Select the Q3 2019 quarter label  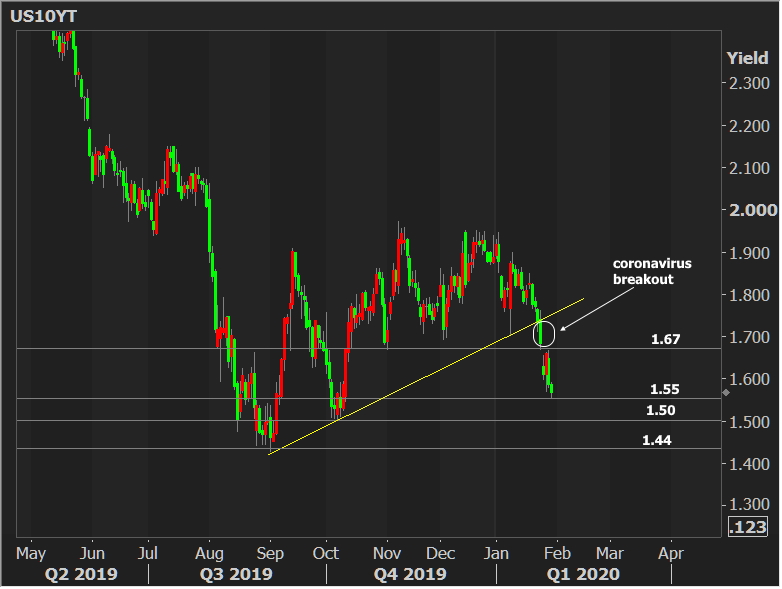pyautogui.click(x=238, y=574)
